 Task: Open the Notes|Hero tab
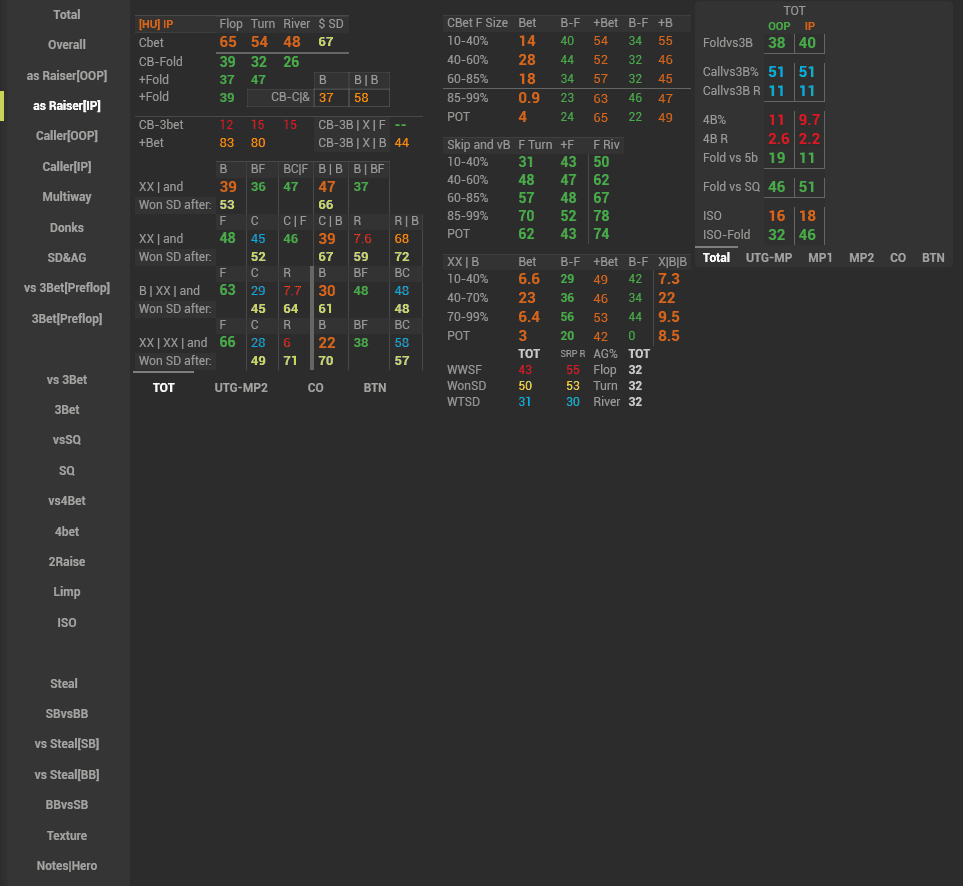point(66,866)
